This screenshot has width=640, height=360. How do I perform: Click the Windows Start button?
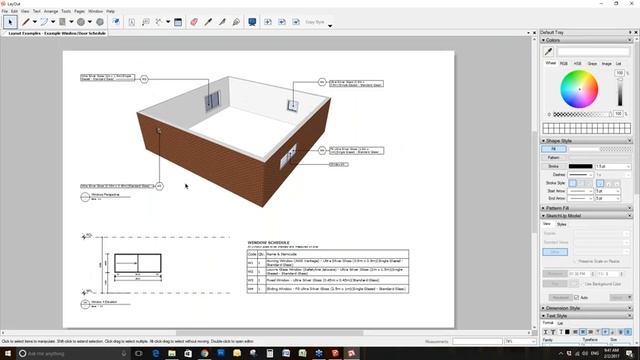(x=8, y=353)
